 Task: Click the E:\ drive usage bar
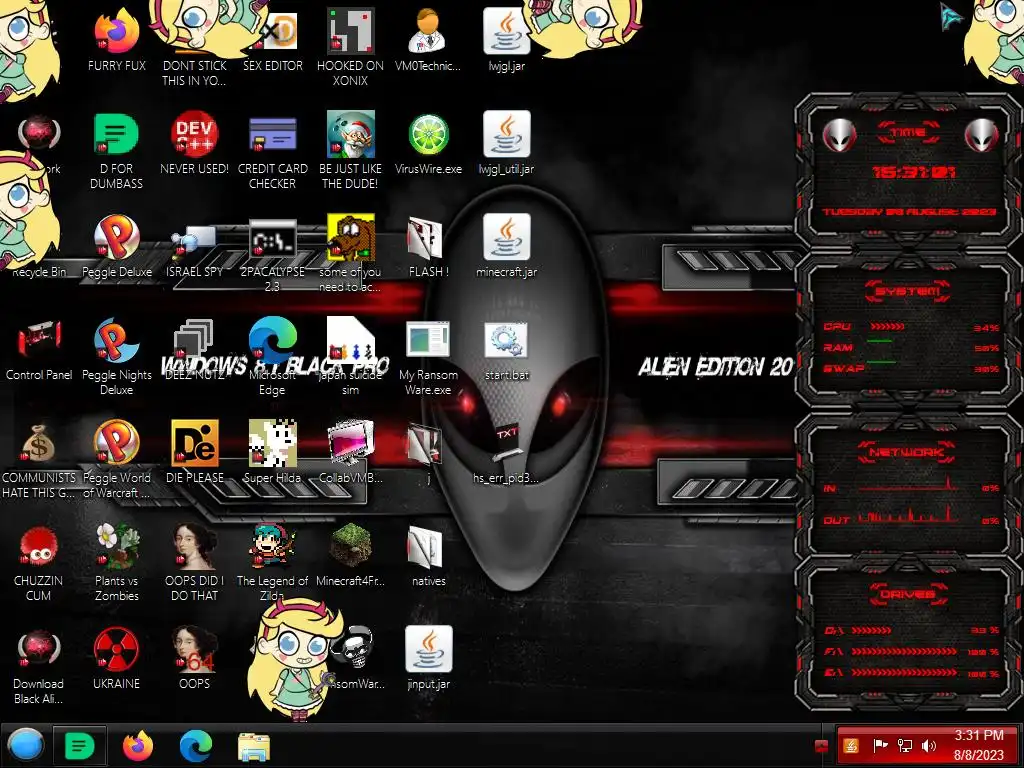pos(904,672)
